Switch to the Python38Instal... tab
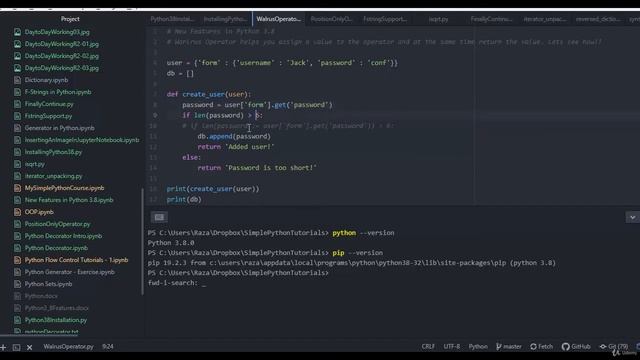 coord(172,19)
